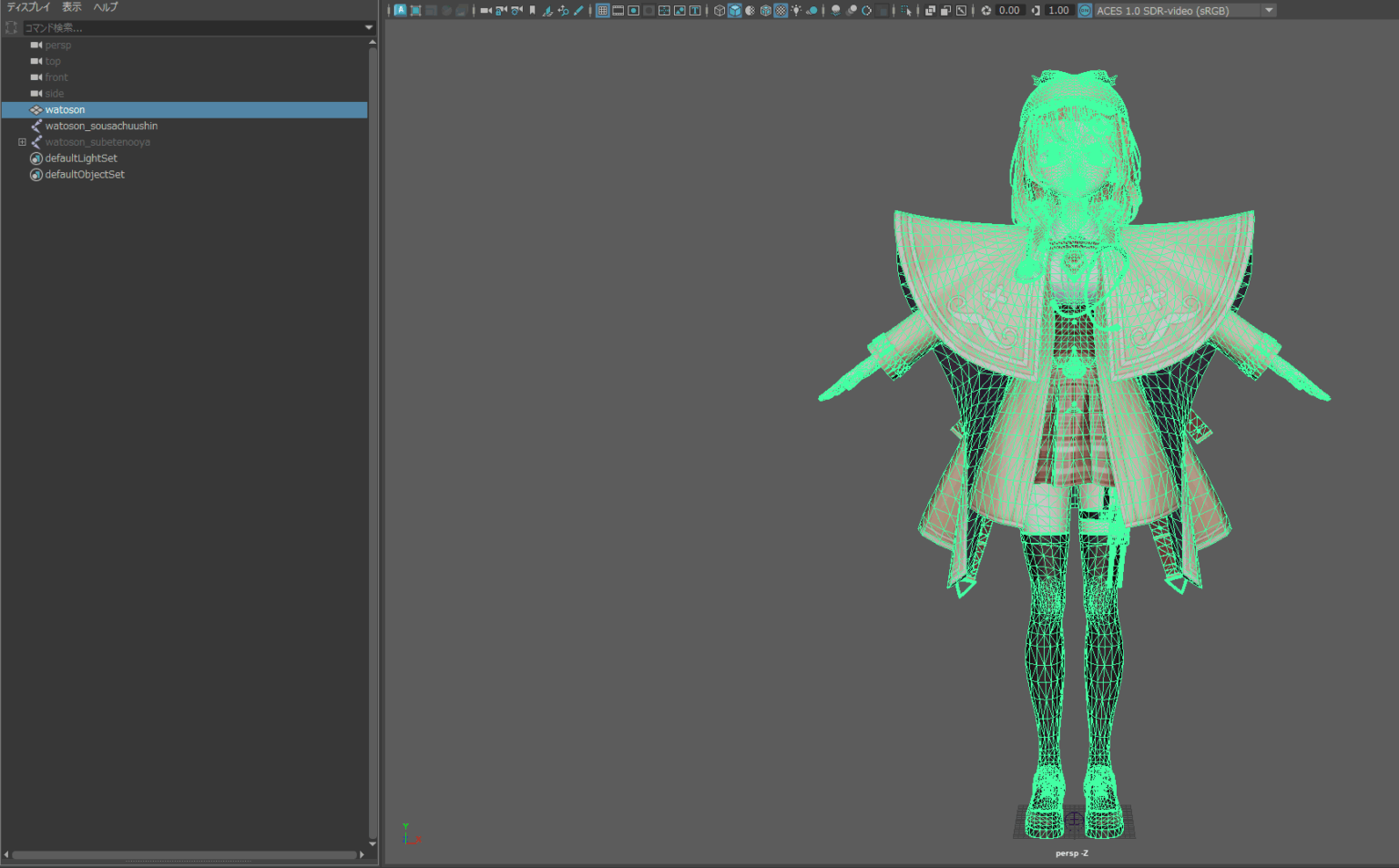1399x868 pixels.
Task: Click the camera bookmarks icon
Action: click(533, 11)
